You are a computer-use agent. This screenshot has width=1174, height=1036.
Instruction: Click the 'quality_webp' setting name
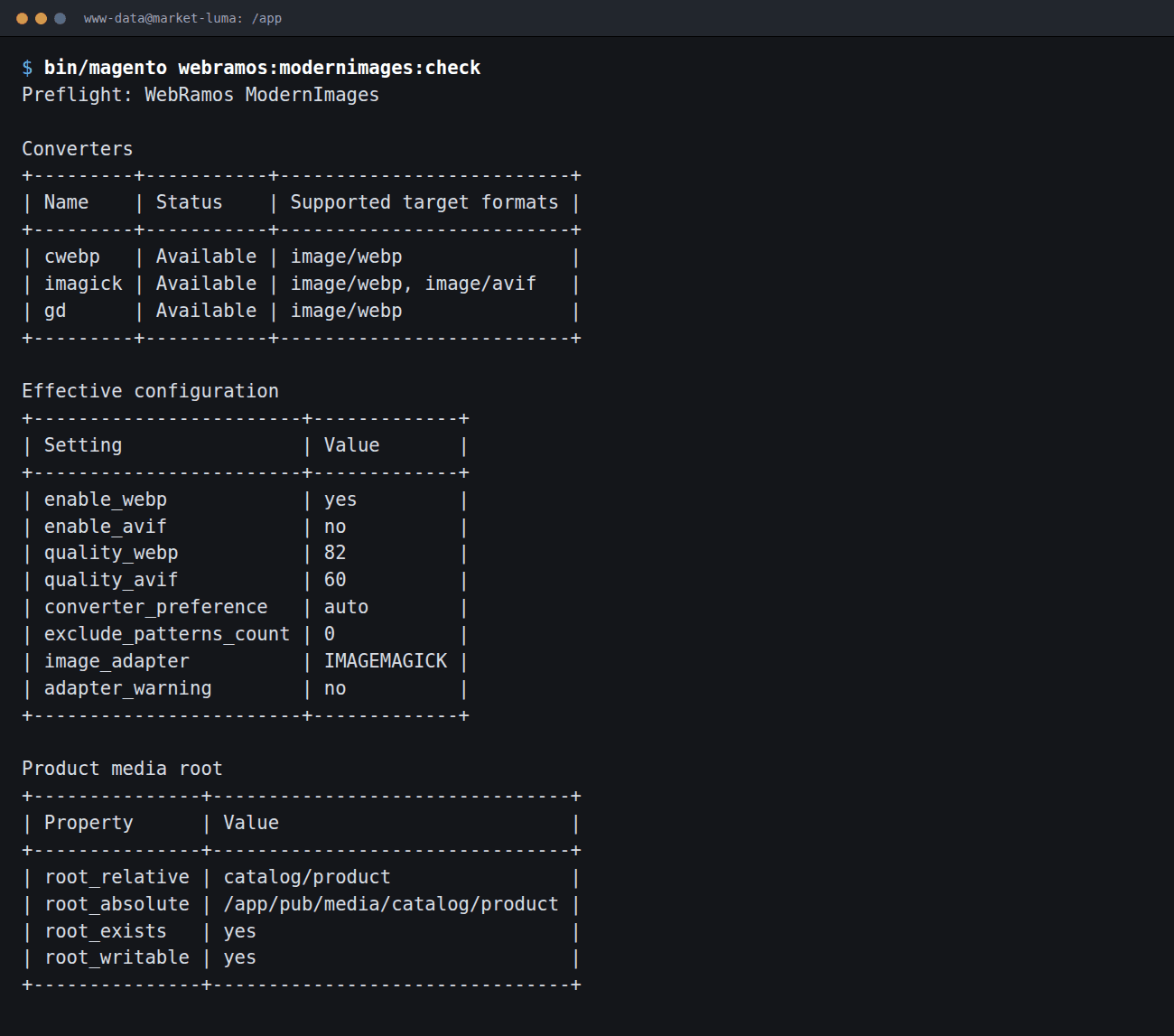[111, 553]
